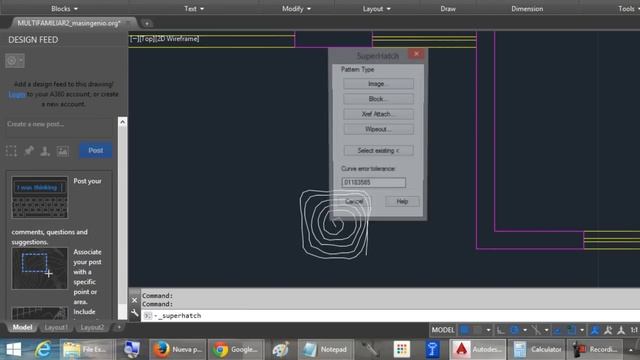Choose Image pattern type in SuperHatch
The image size is (640, 360).
(x=378, y=84)
